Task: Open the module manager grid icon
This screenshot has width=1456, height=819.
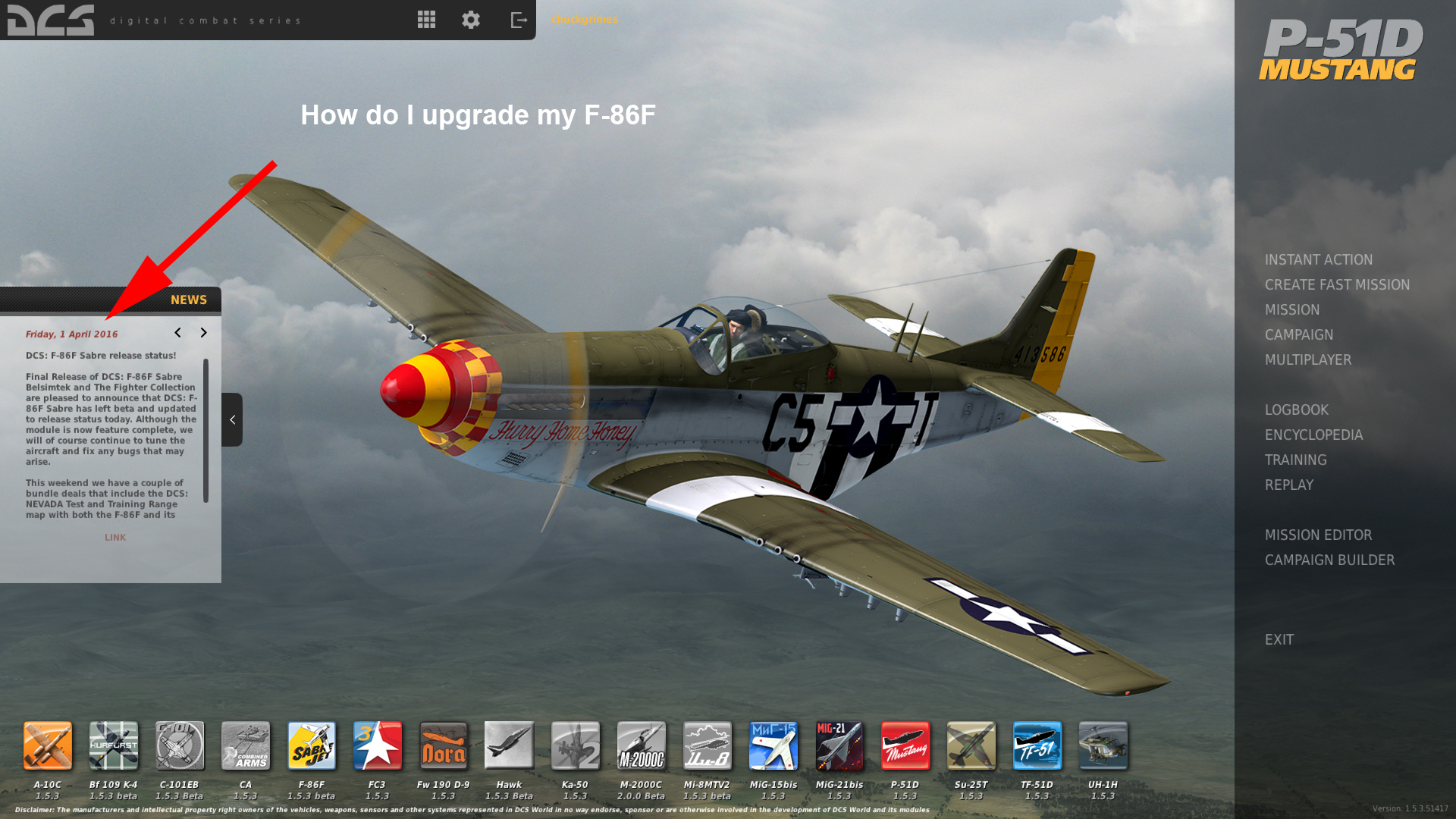Action: coord(426,20)
